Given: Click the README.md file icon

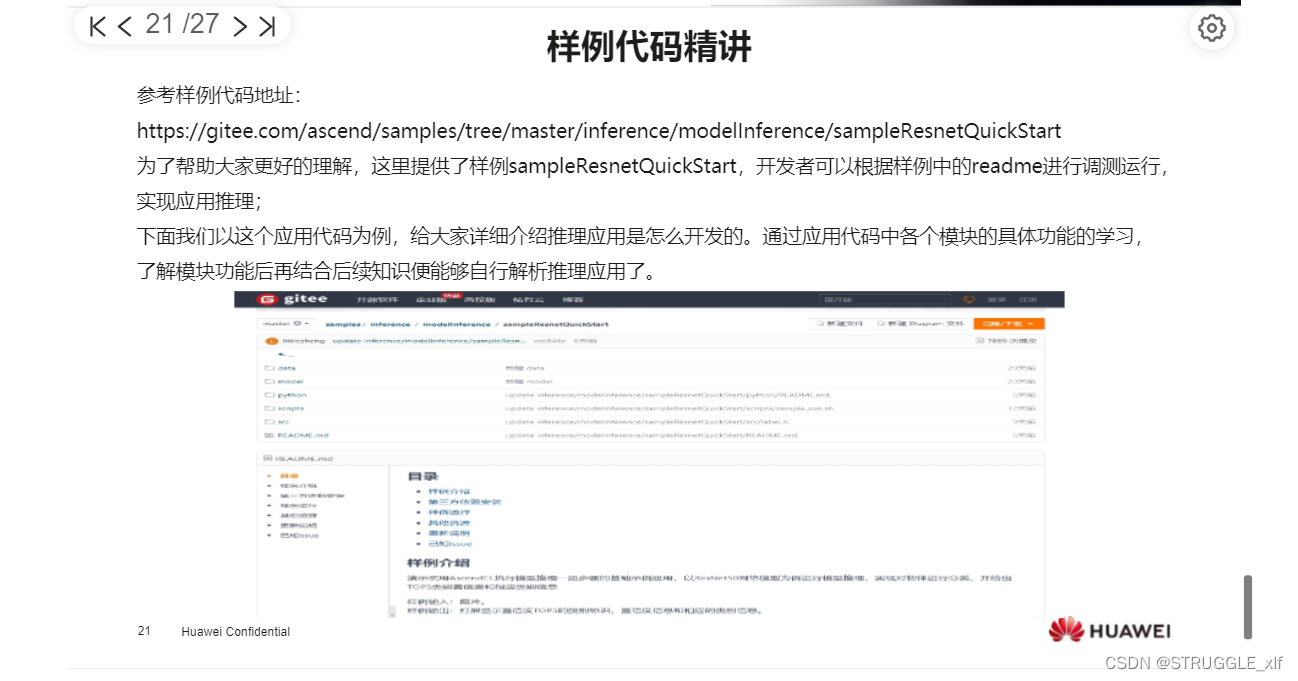Looking at the screenshot, I should (269, 436).
